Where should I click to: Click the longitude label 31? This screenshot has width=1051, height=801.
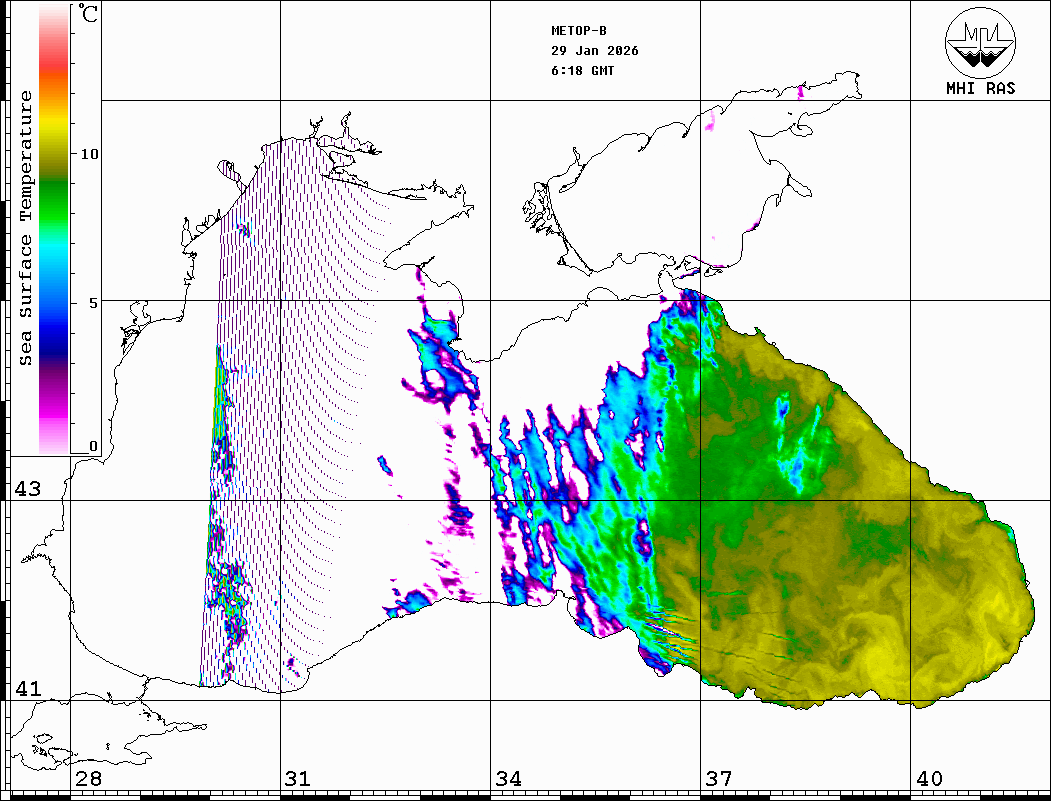point(297,779)
